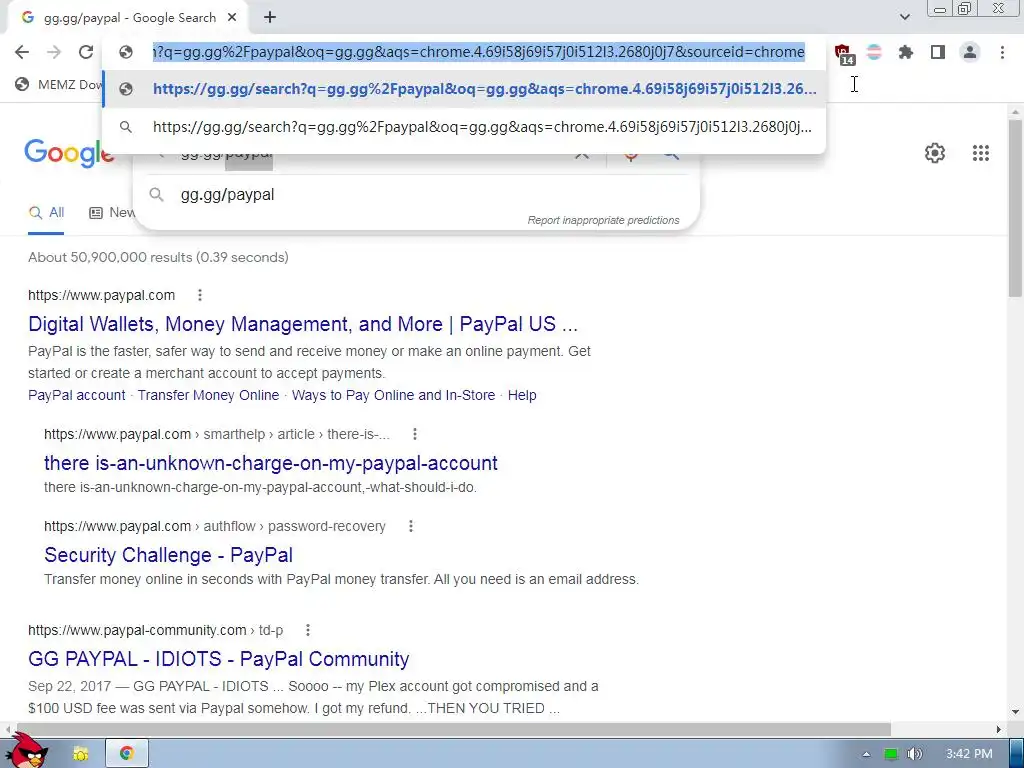Open options menu for smarthelp article result
This screenshot has width=1024, height=768.
pos(415,434)
